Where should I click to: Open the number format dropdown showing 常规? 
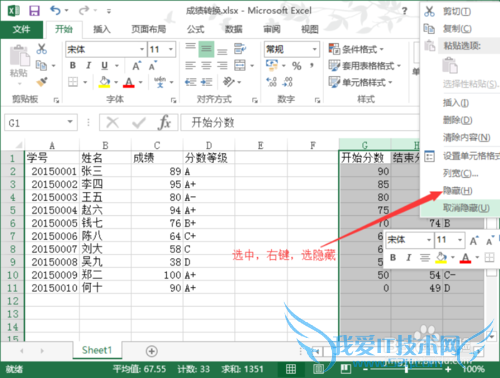click(x=315, y=50)
